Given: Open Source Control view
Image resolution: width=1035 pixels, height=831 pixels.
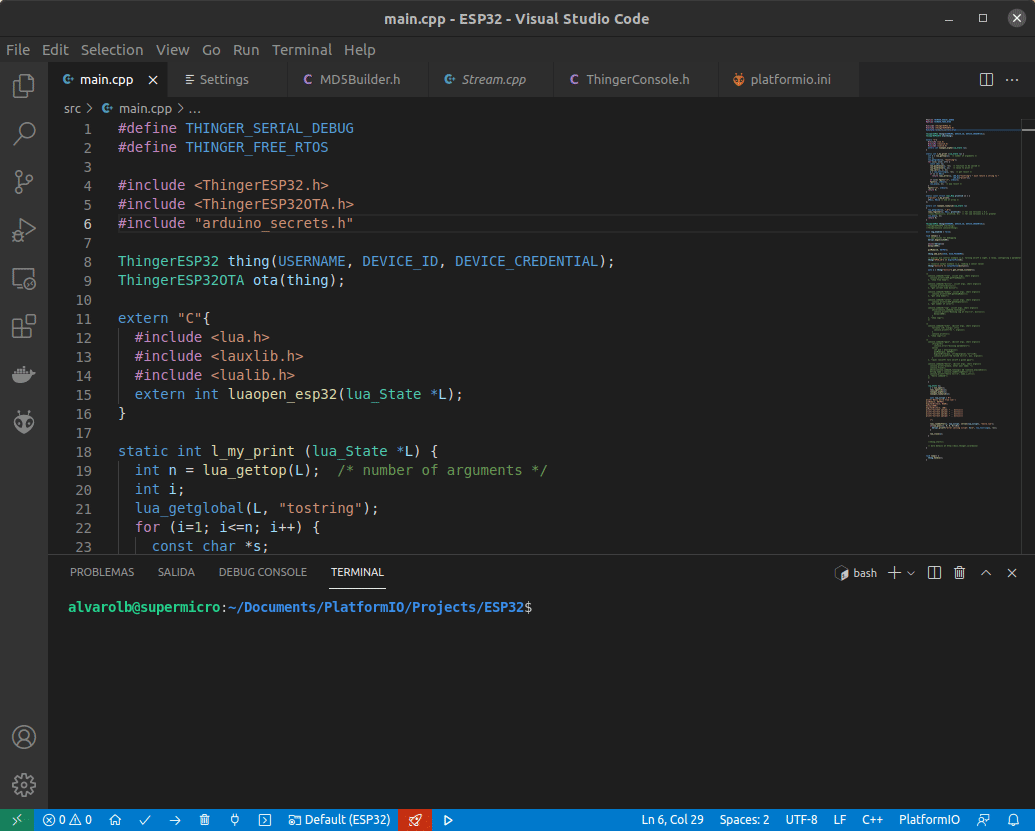Looking at the screenshot, I should click(x=24, y=182).
